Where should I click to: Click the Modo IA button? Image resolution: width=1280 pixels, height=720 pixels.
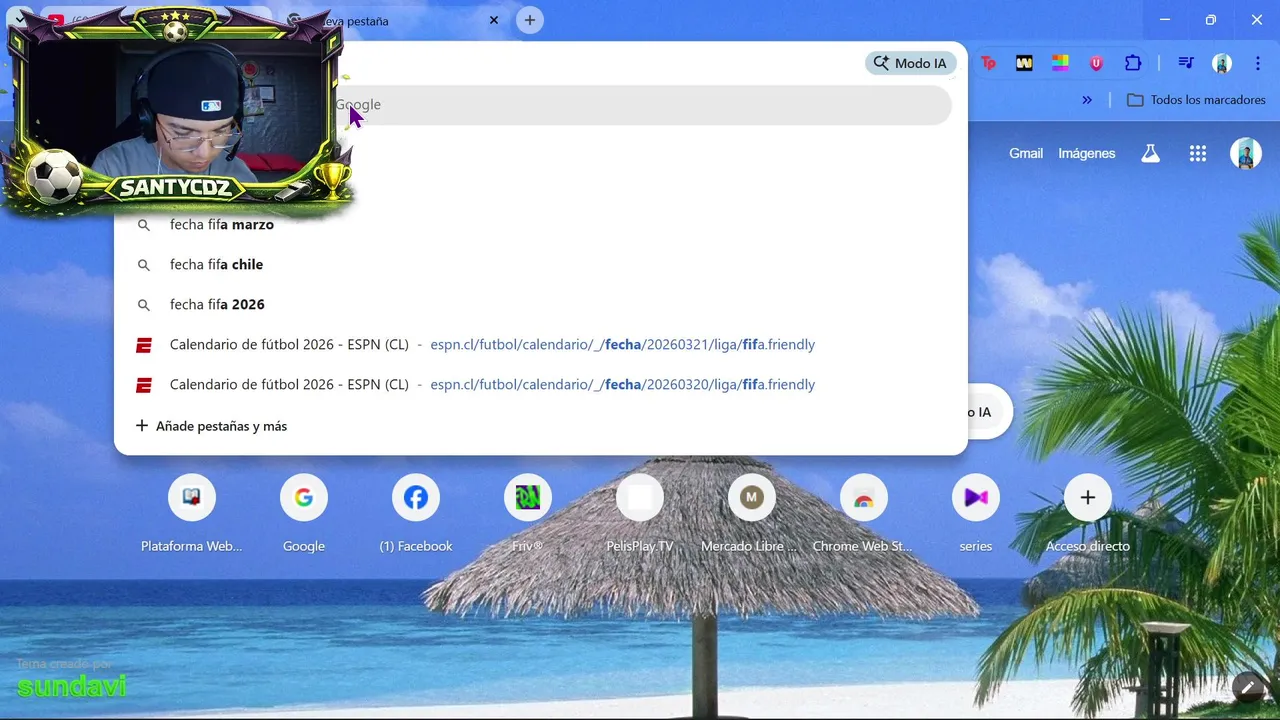click(x=910, y=63)
